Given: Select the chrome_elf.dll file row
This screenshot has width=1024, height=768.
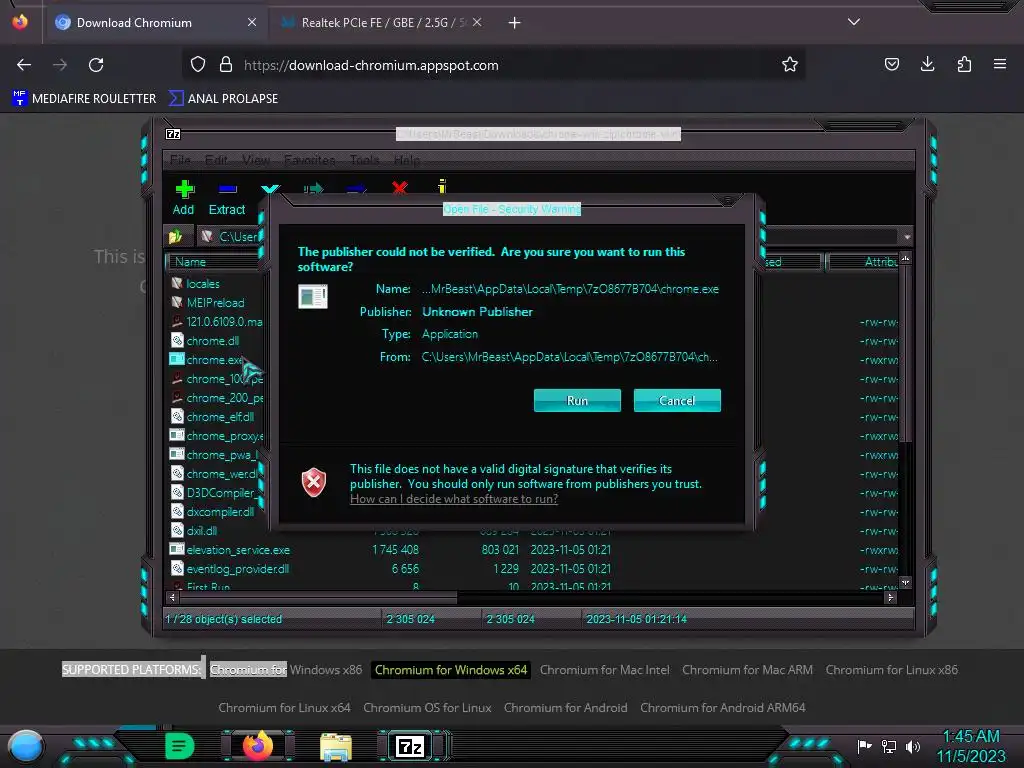Looking at the screenshot, I should point(212,417).
